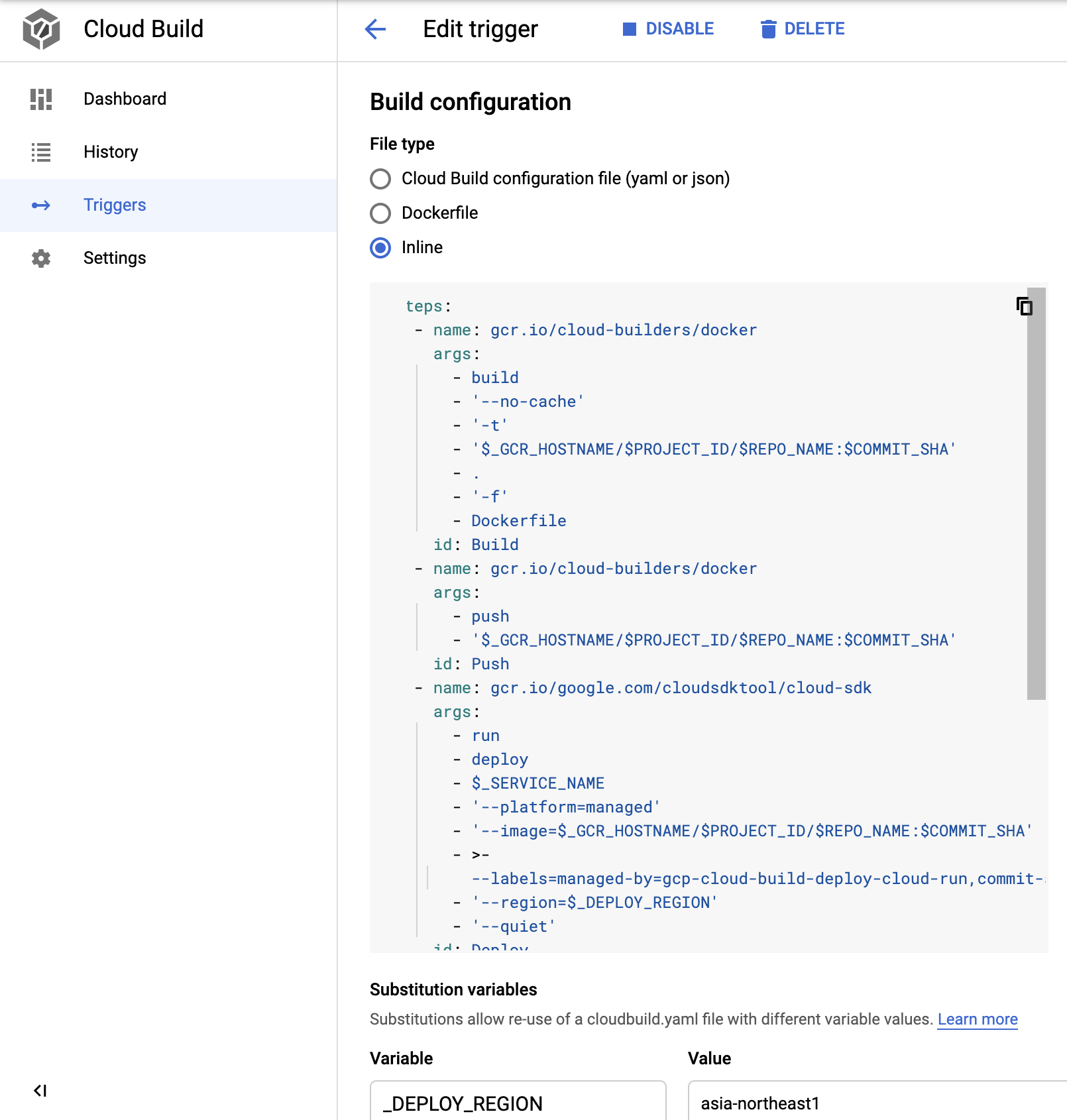
Task: Copy the inline YAML to clipboard
Action: (x=1024, y=306)
